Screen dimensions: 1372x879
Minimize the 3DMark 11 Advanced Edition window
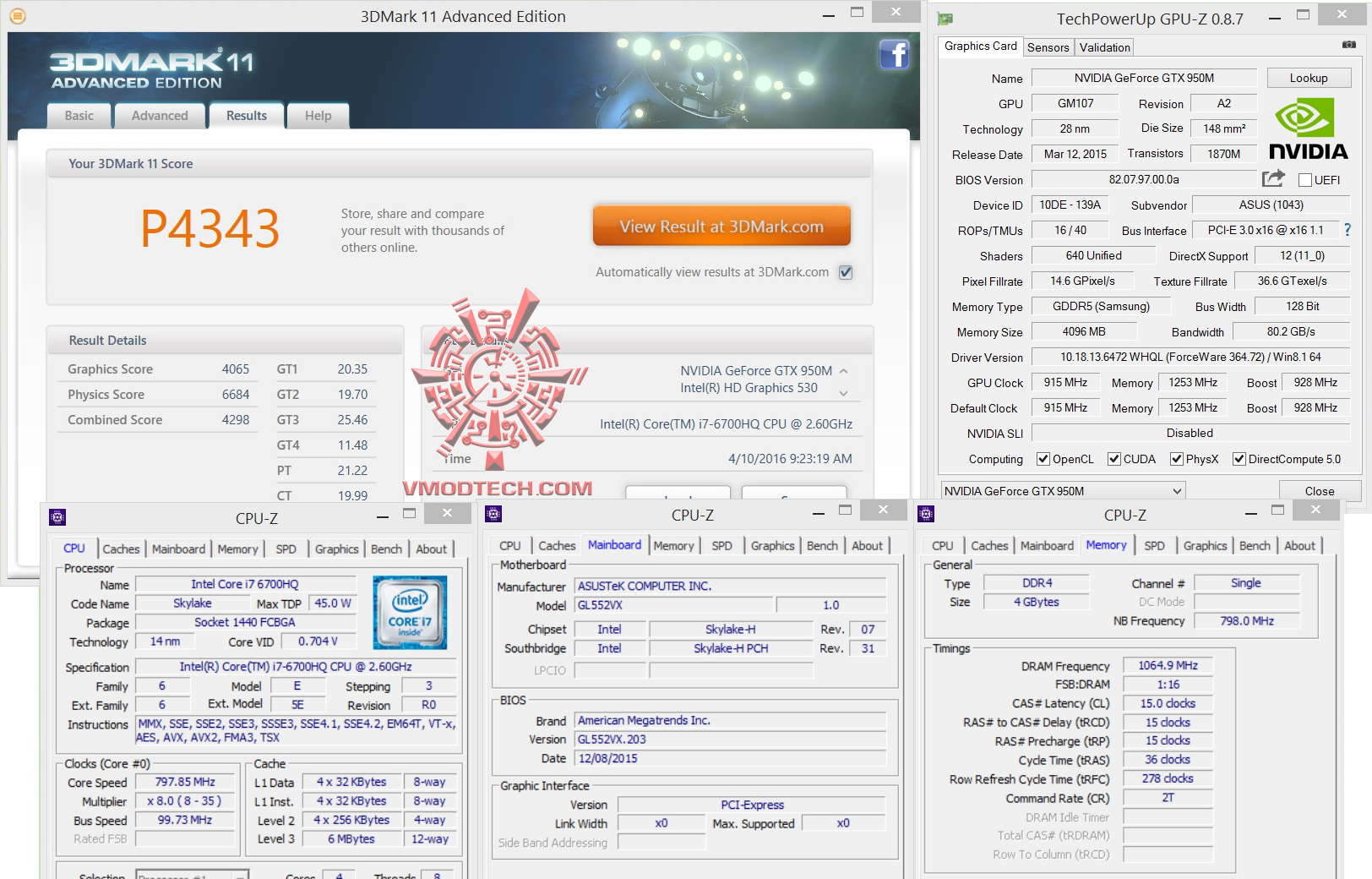(x=830, y=14)
